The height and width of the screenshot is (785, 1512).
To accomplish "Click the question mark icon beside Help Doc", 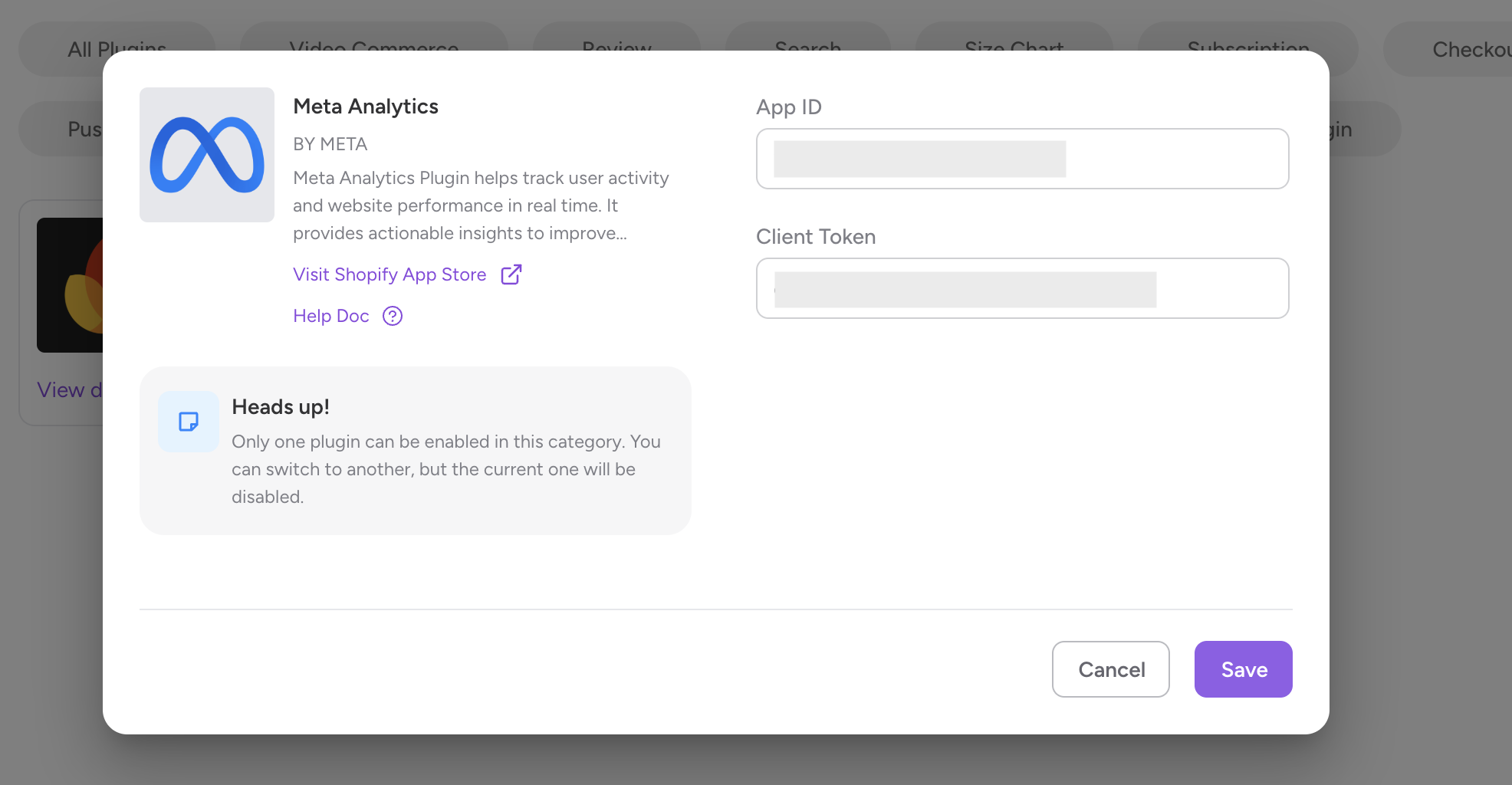I will point(393,316).
